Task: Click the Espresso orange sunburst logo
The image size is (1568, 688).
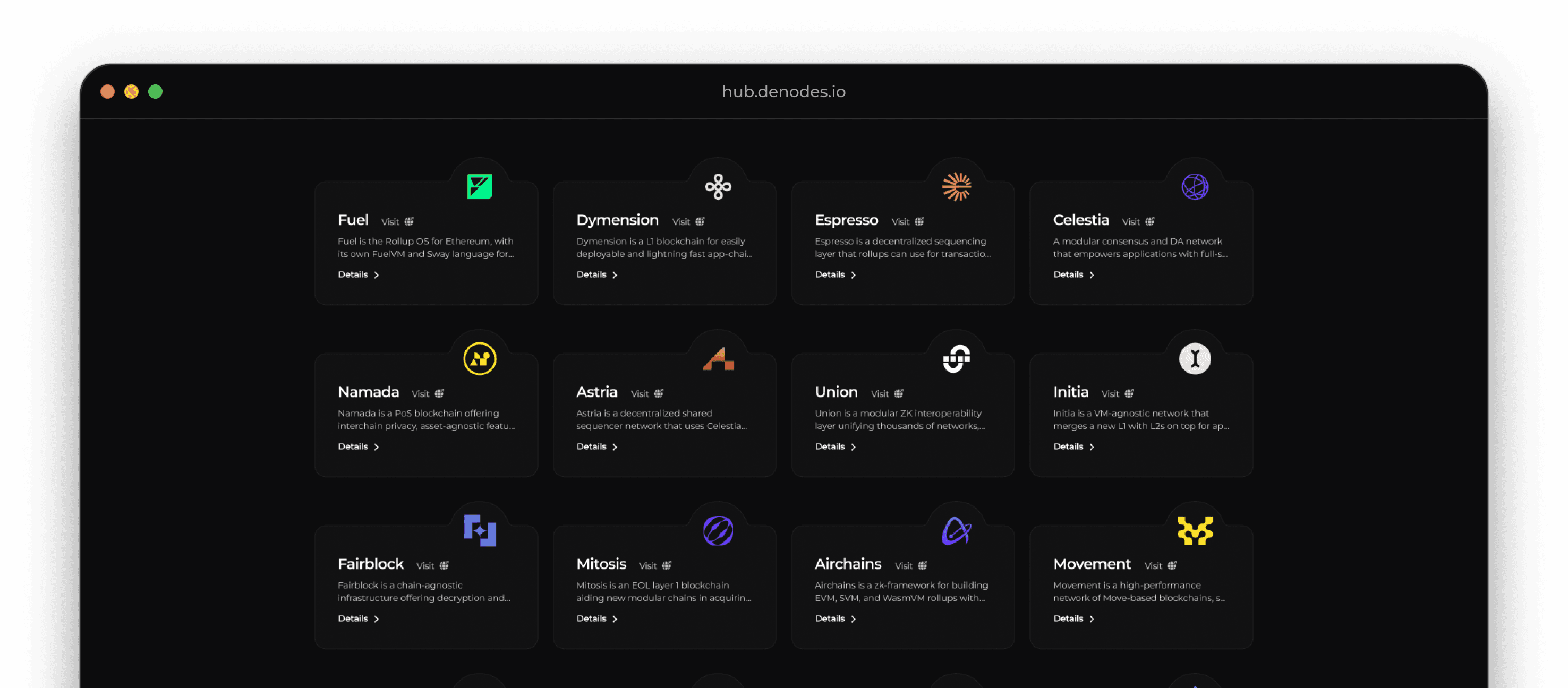Action: [x=956, y=187]
